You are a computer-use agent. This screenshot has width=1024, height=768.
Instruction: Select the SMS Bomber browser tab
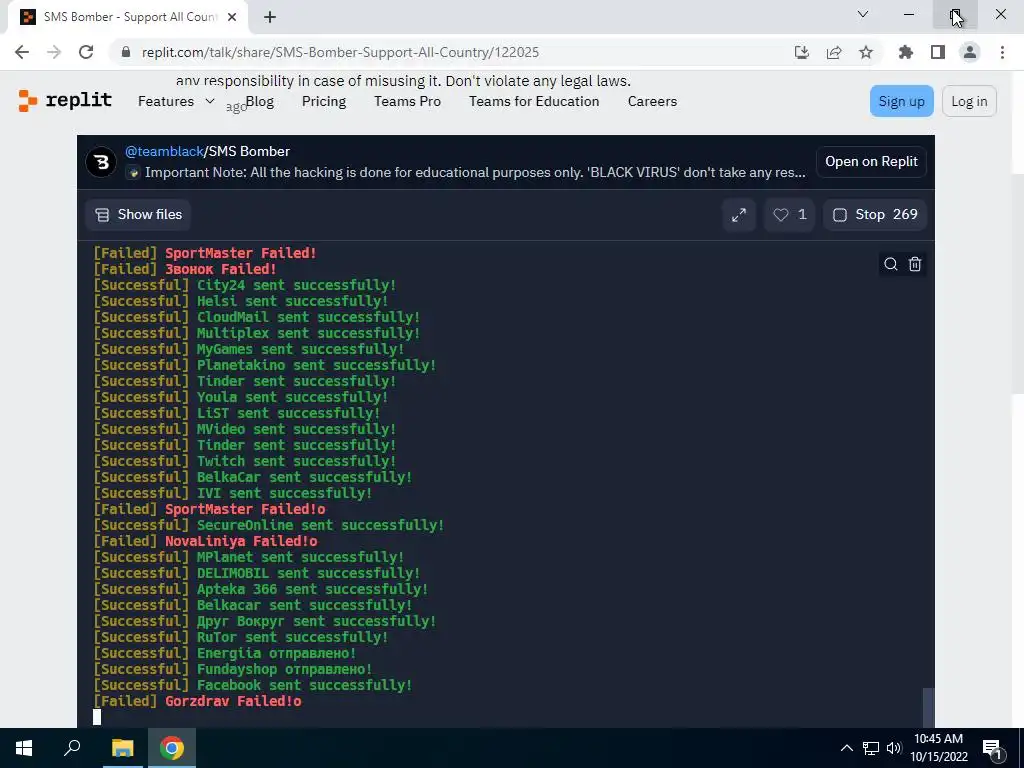point(129,17)
